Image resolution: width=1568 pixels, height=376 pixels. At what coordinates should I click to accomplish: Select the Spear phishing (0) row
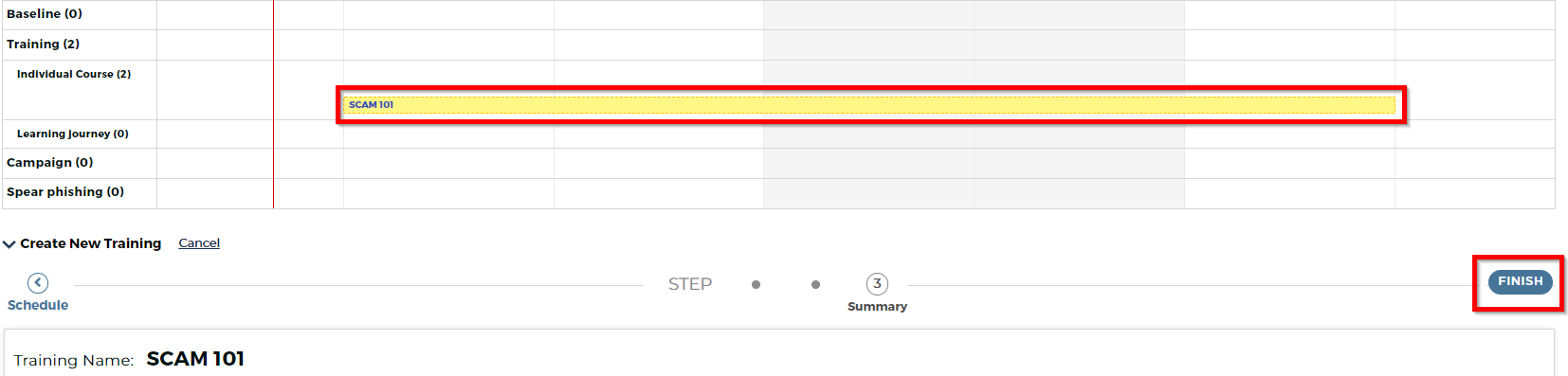tap(65, 192)
